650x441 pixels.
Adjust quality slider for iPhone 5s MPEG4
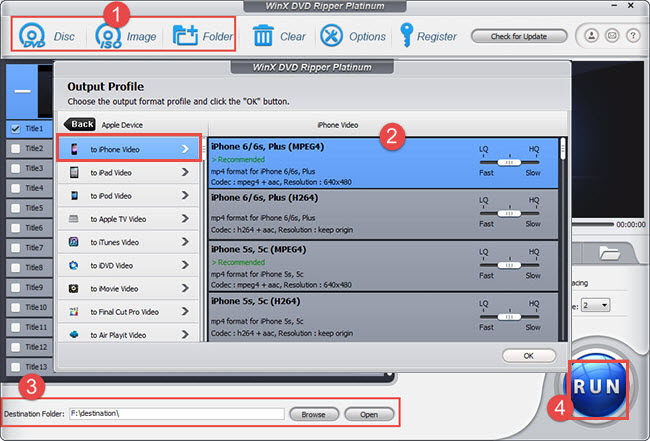(509, 265)
